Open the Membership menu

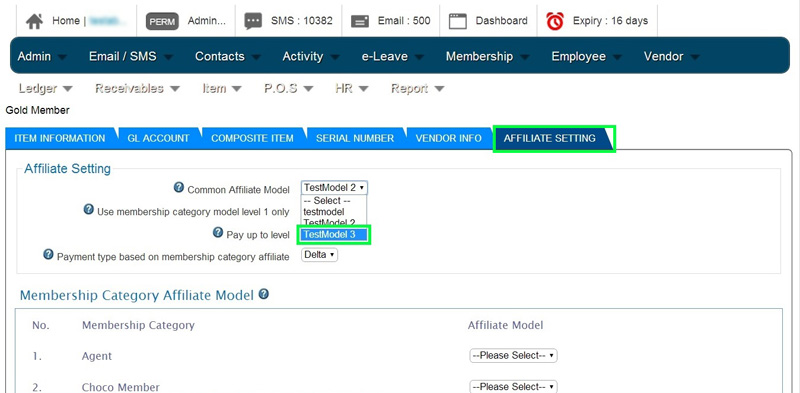click(x=487, y=56)
